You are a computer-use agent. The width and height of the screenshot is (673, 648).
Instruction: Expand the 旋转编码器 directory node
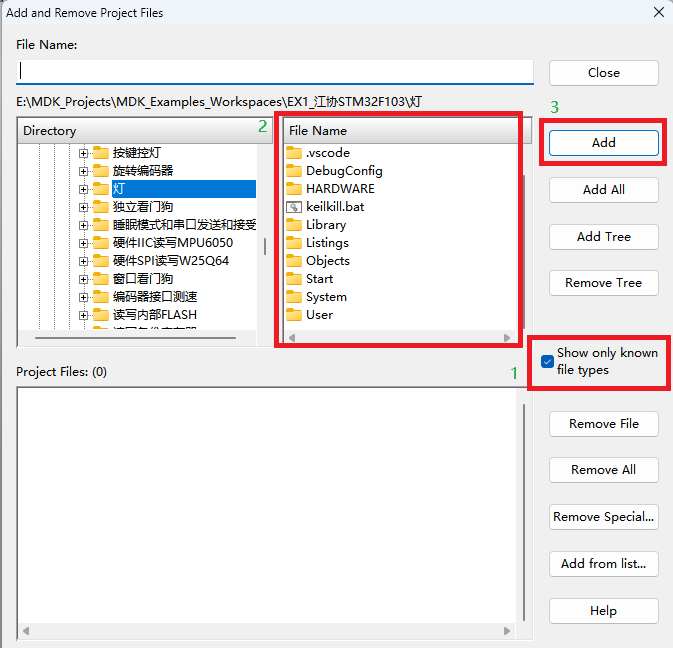tap(83, 171)
